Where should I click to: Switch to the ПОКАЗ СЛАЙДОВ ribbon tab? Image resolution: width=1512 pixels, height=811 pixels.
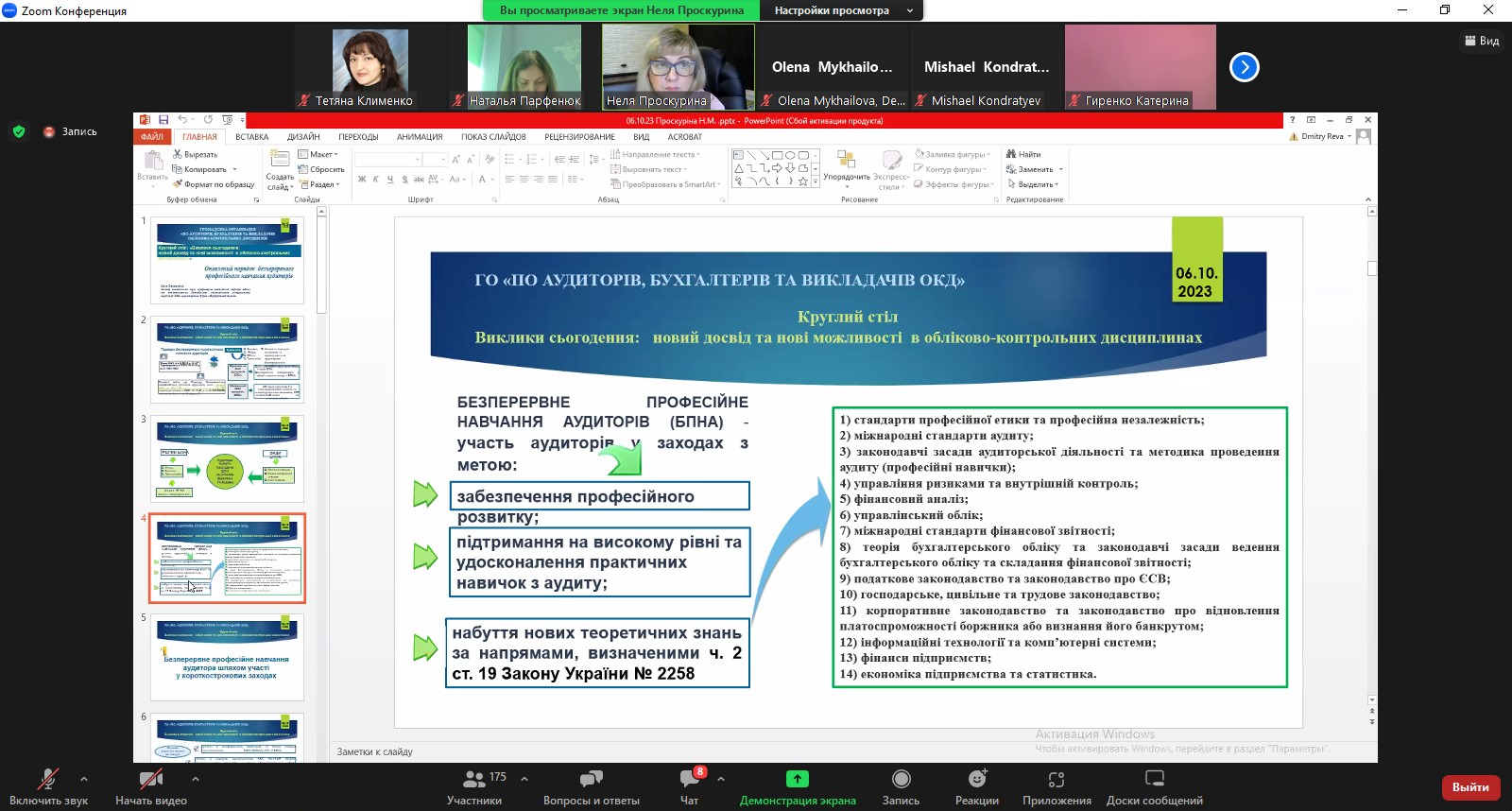[493, 137]
